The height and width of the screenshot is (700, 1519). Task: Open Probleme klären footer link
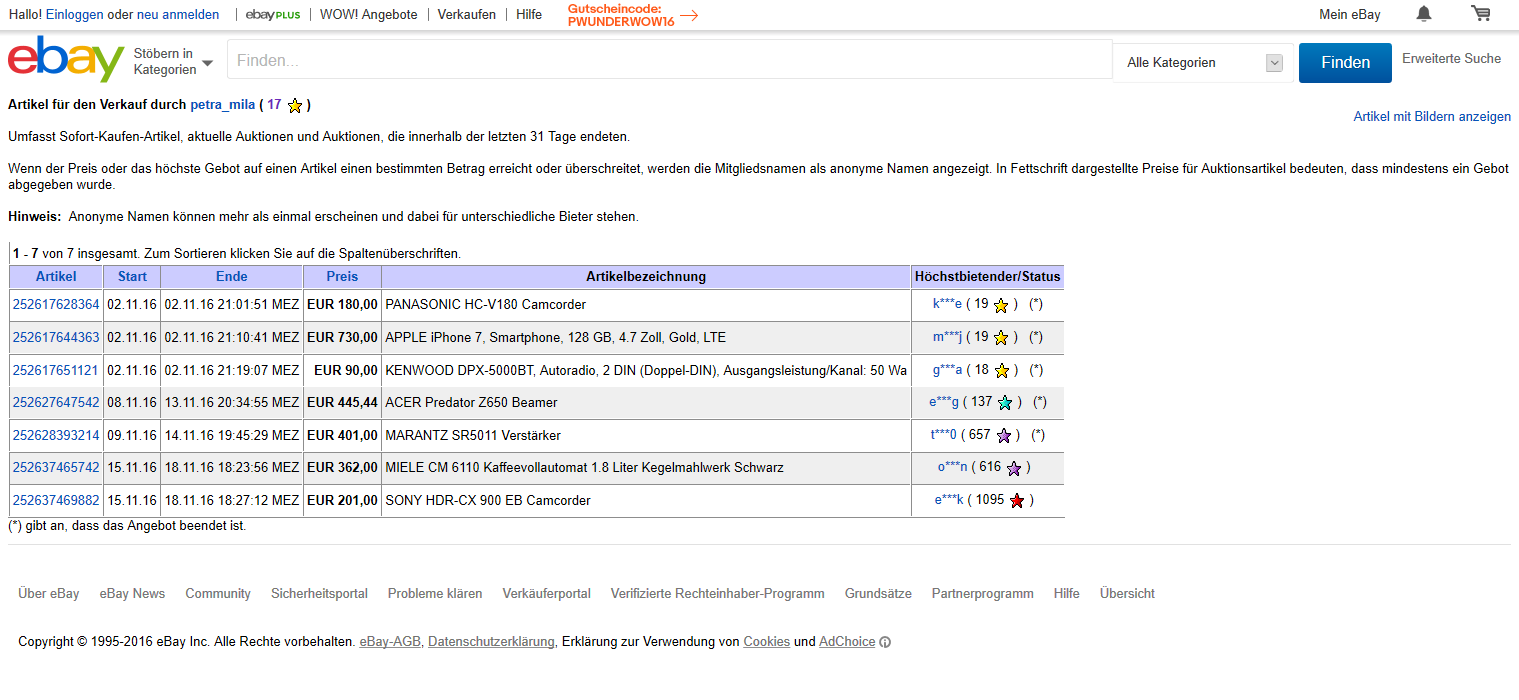(435, 593)
